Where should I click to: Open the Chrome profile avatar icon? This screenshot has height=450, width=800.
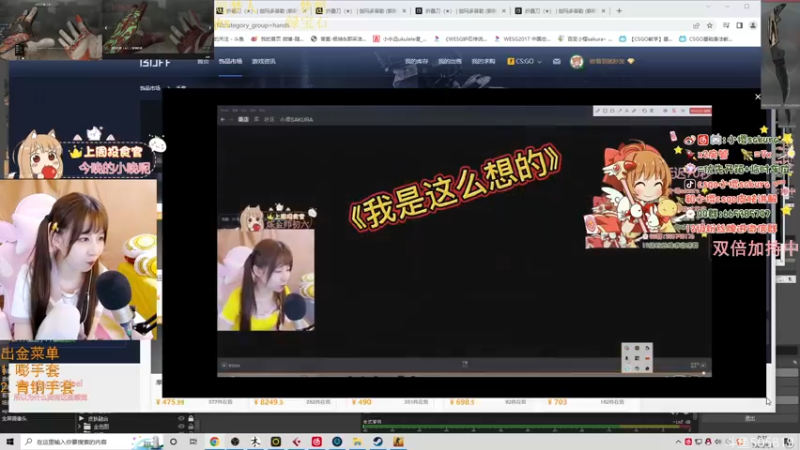(753, 25)
